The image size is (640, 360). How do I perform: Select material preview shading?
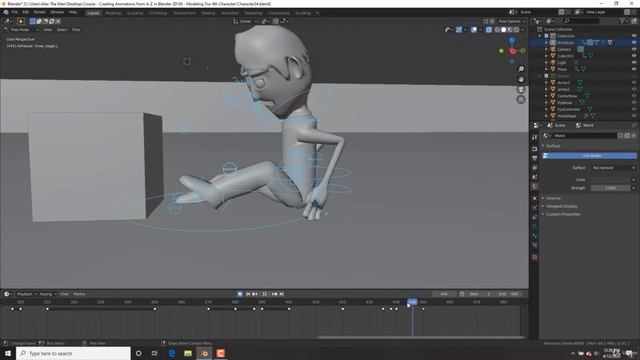coord(510,30)
